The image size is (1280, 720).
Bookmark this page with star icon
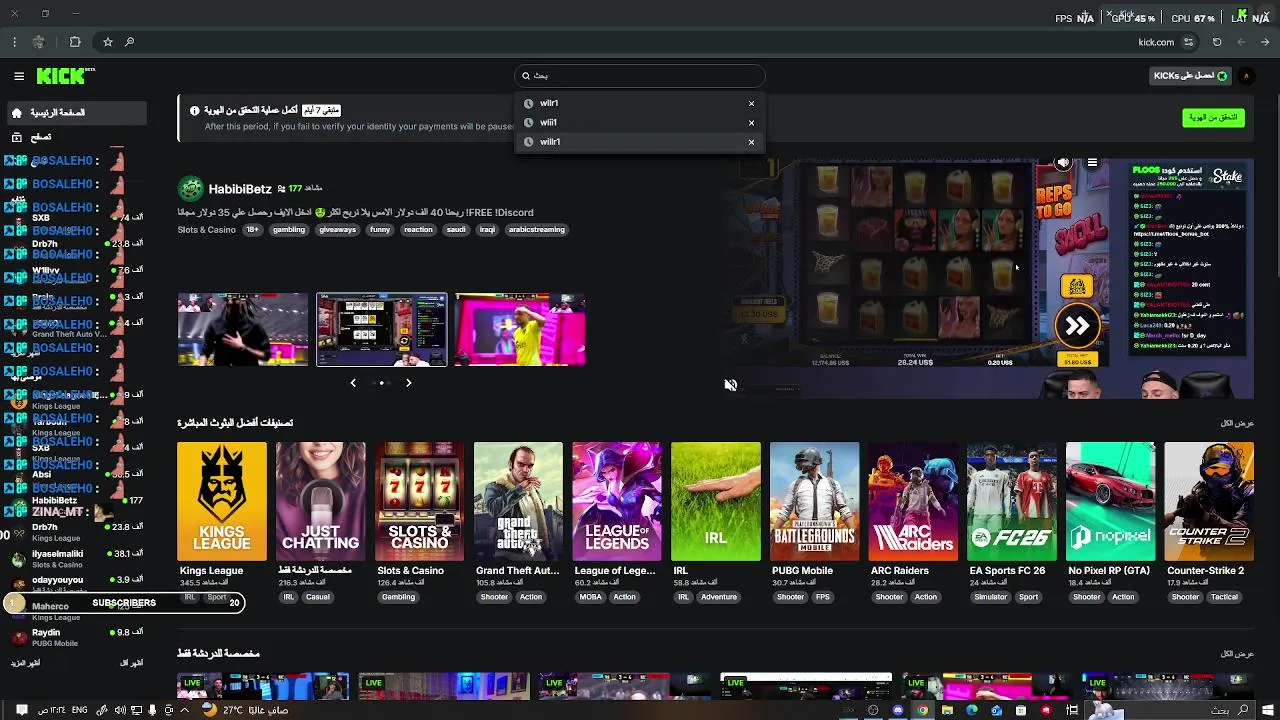click(x=108, y=42)
